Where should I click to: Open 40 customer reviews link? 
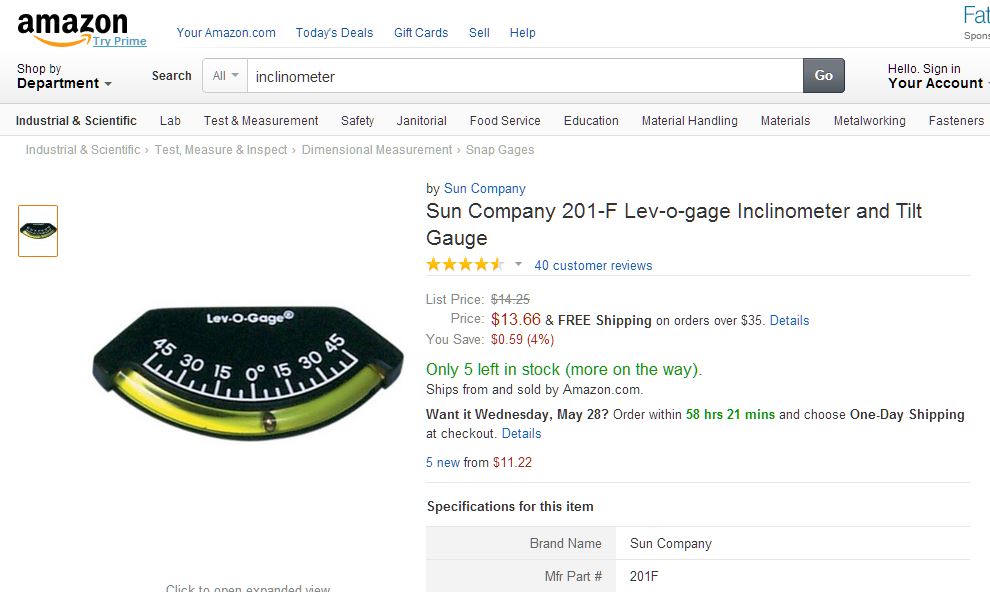click(593, 265)
